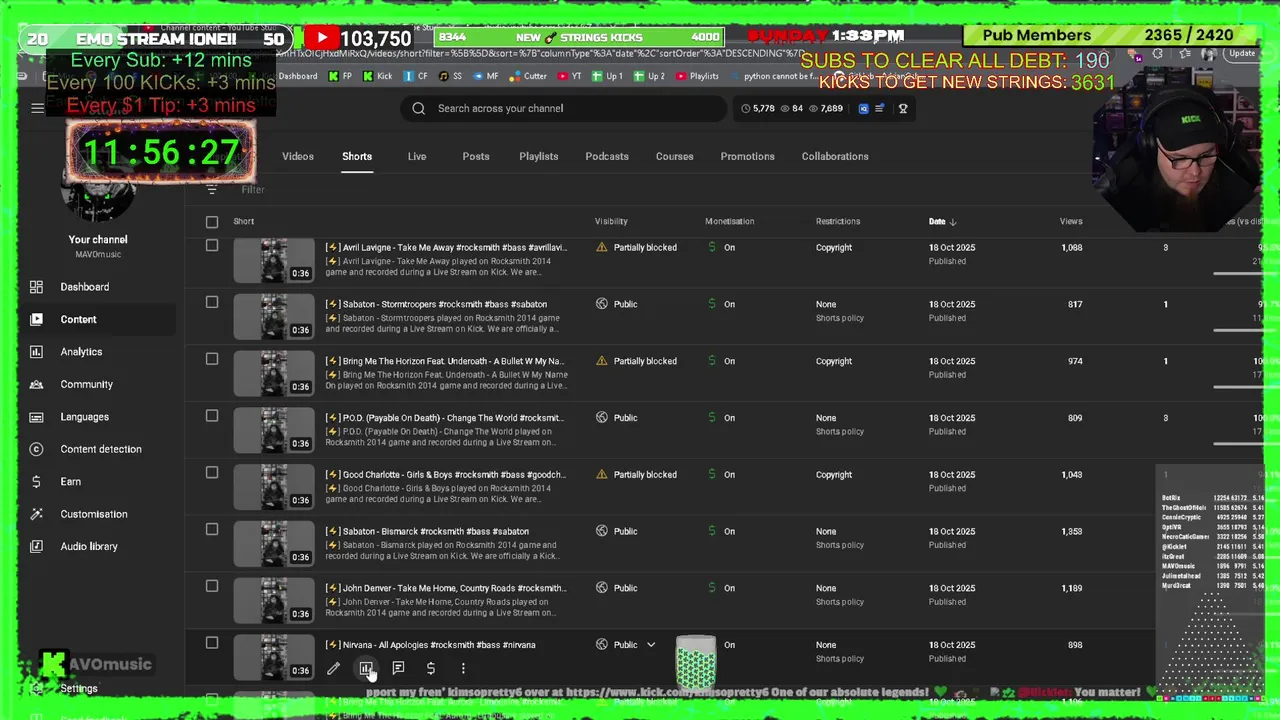This screenshot has width=1280, height=720.
Task: Open Sabaton Bismarck short thumbnail
Action: coord(273,544)
